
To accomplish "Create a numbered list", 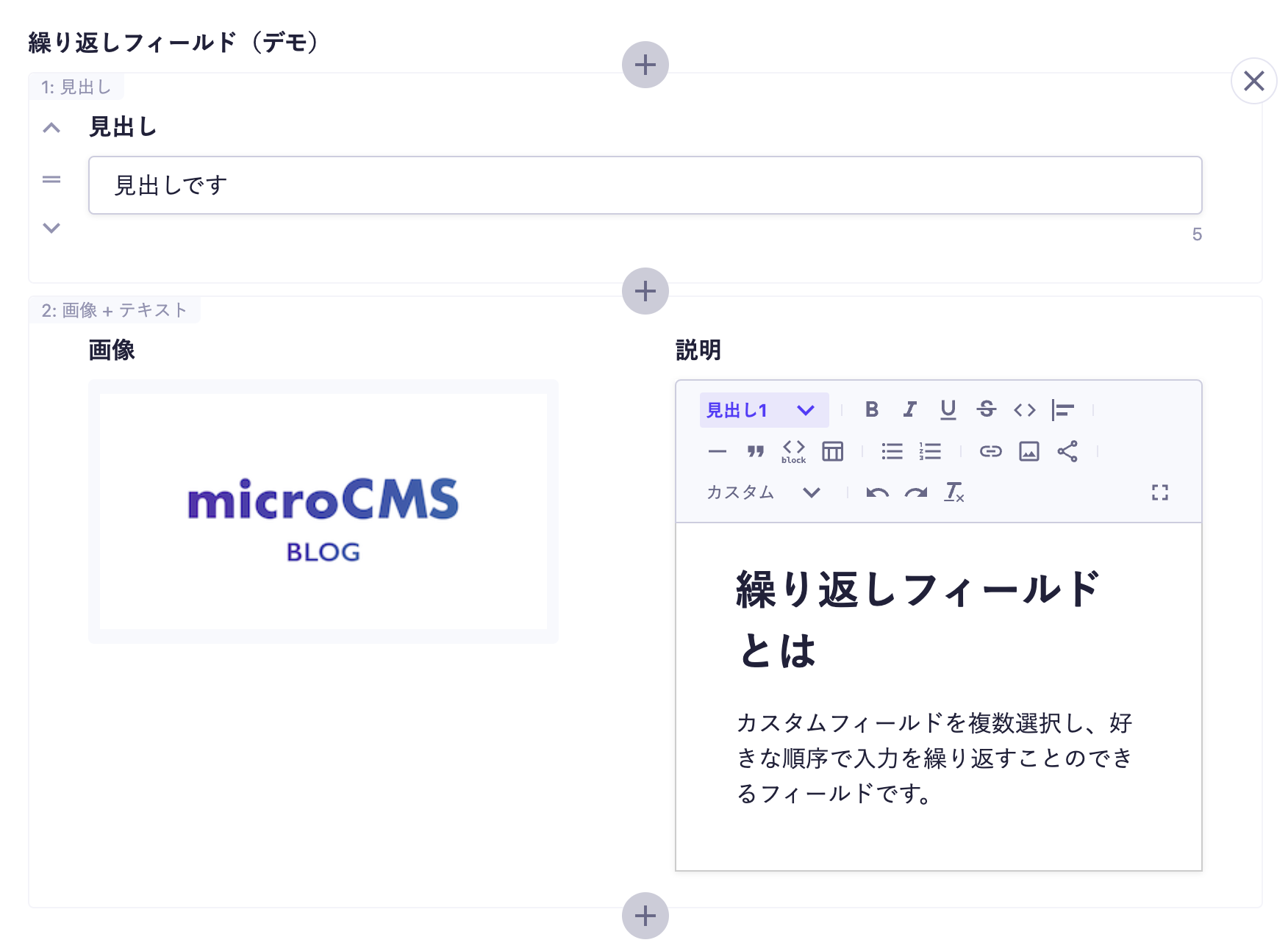I will (930, 451).
